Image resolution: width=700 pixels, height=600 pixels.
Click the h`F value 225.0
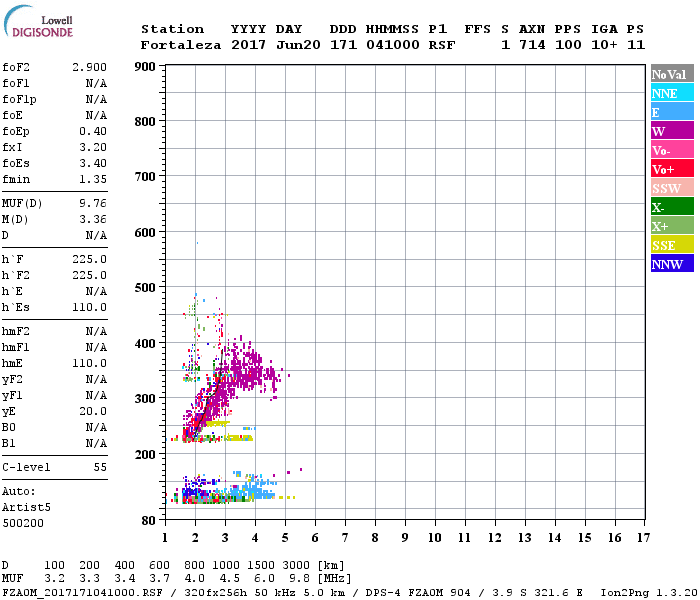tap(89, 259)
